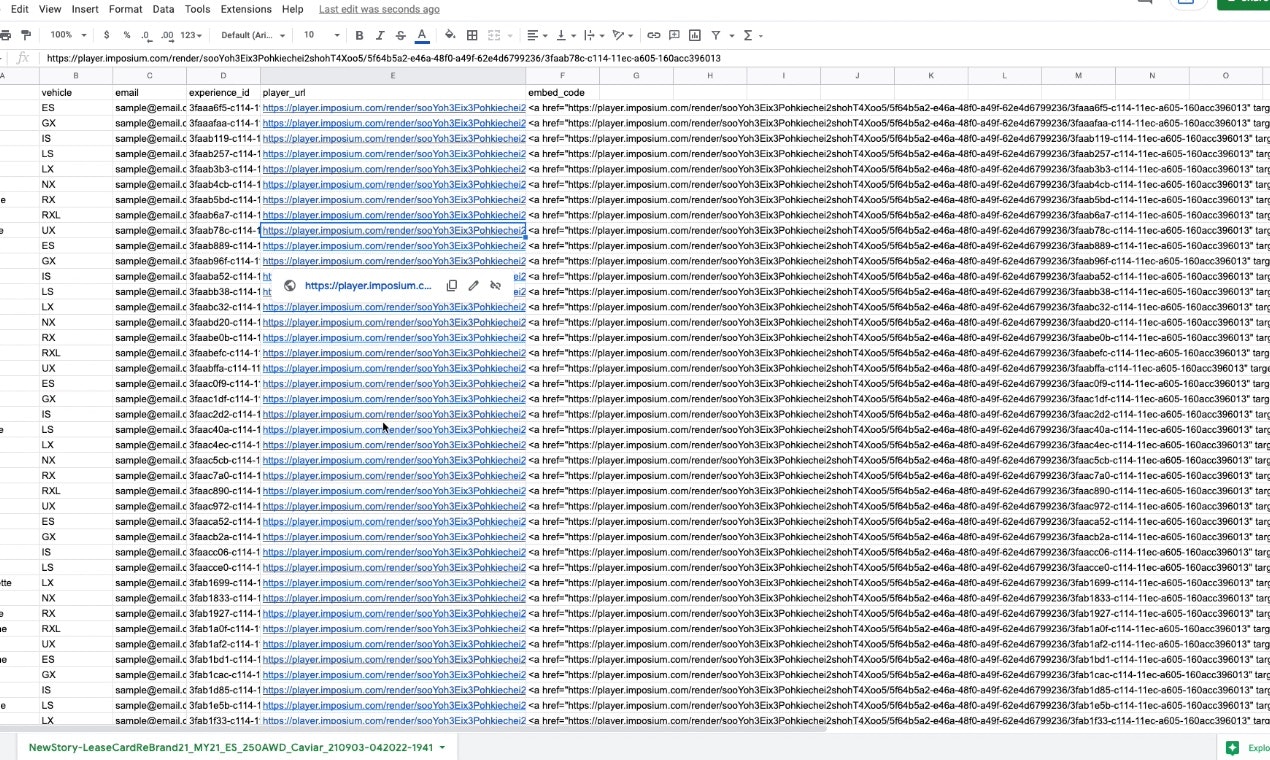This screenshot has height=760, width=1270.
Task: Open the zoom level dropdown
Action: pos(66,35)
